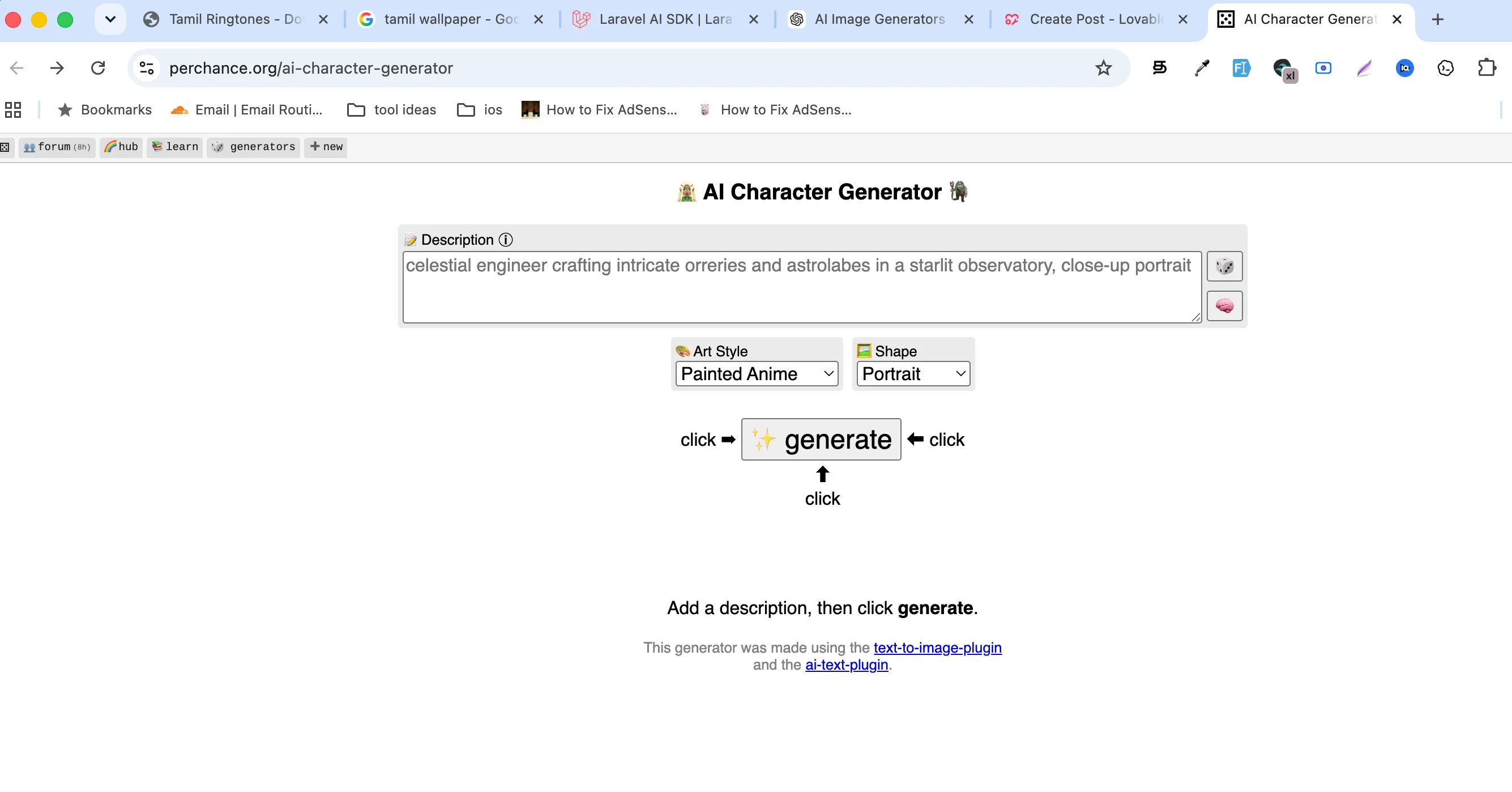
Task: Close the Laravel AI SDK tab
Action: coord(754,19)
